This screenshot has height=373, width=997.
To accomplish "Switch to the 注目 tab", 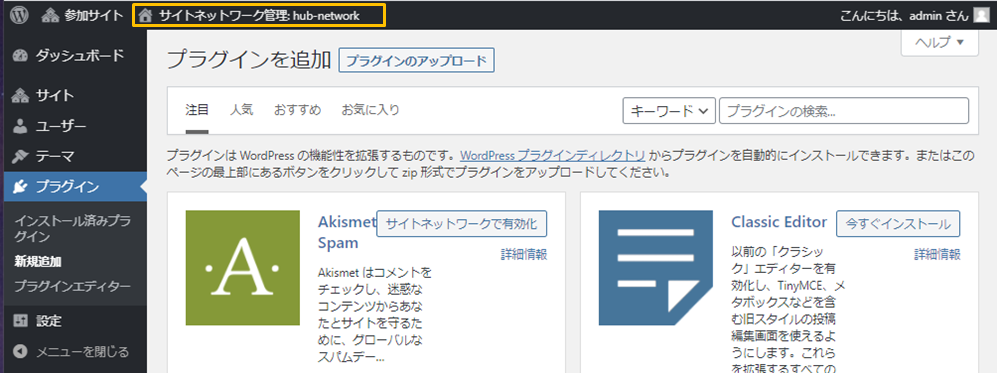I will [197, 110].
